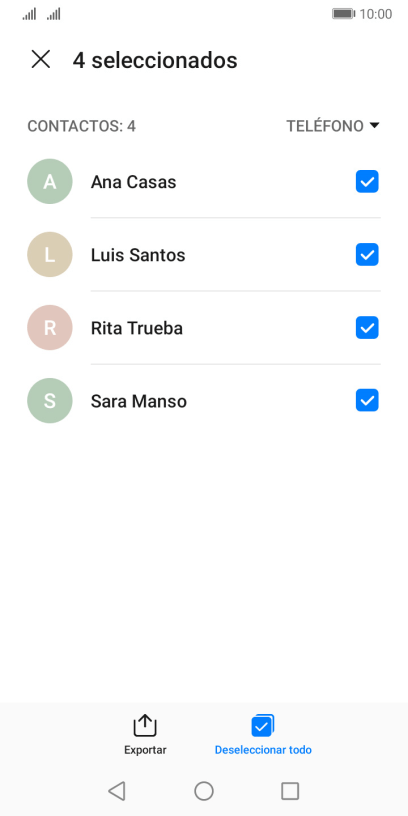Tap the recent apps square button
This screenshot has height=816, width=408.
tap(290, 791)
